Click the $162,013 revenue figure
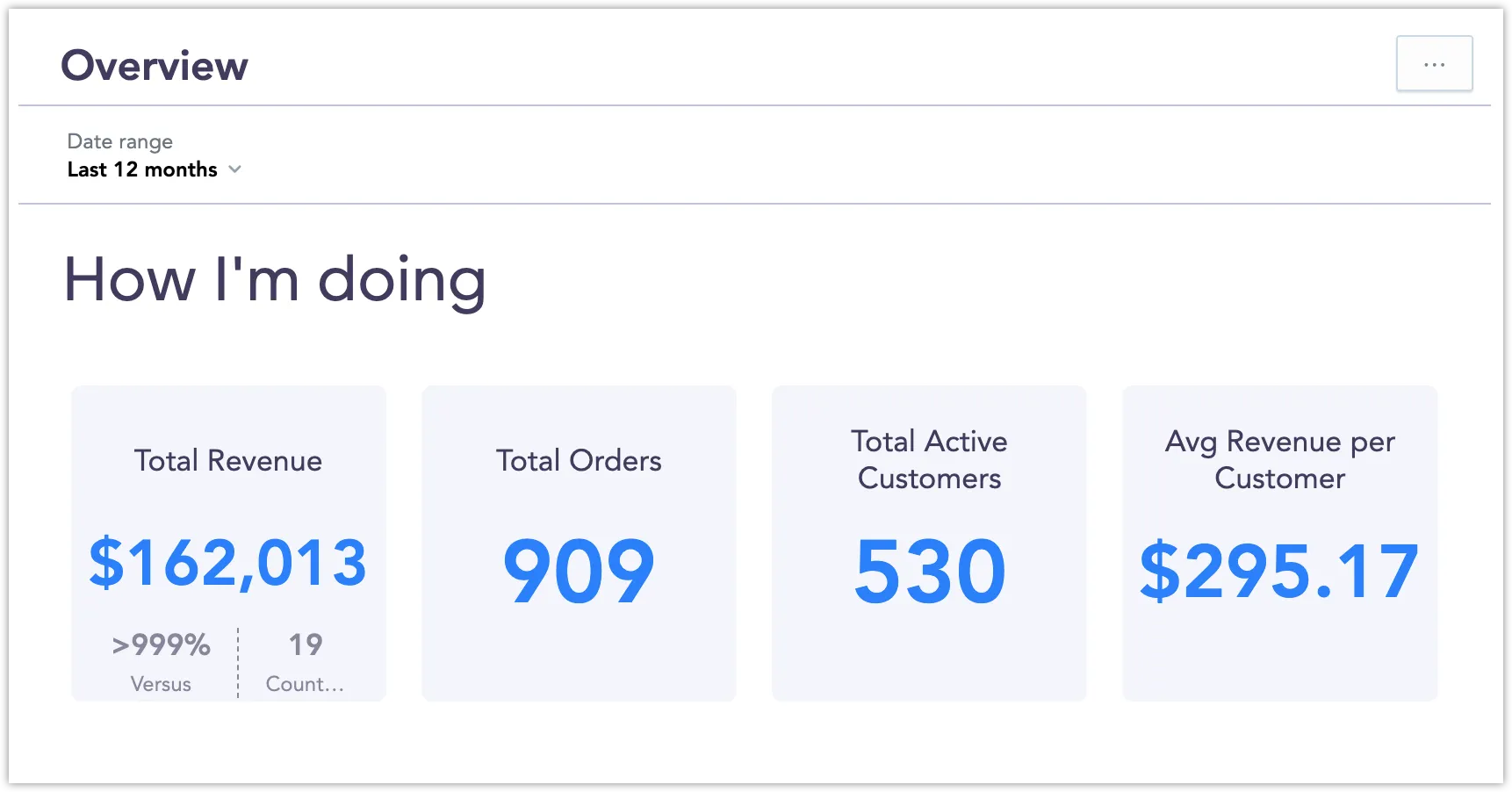This screenshot has height=792, width=1512. click(x=227, y=563)
